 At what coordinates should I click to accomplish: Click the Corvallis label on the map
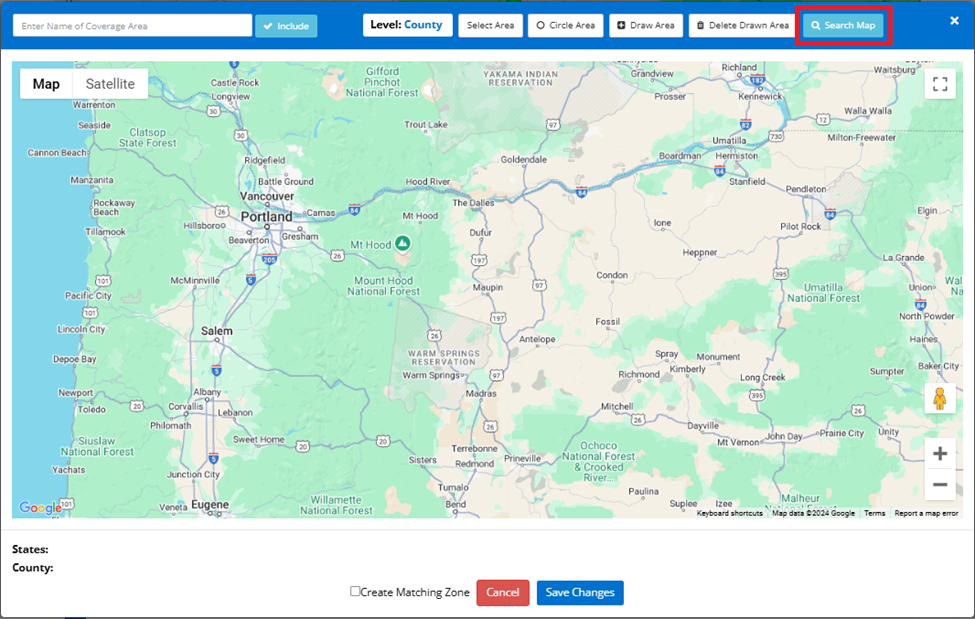coord(186,406)
